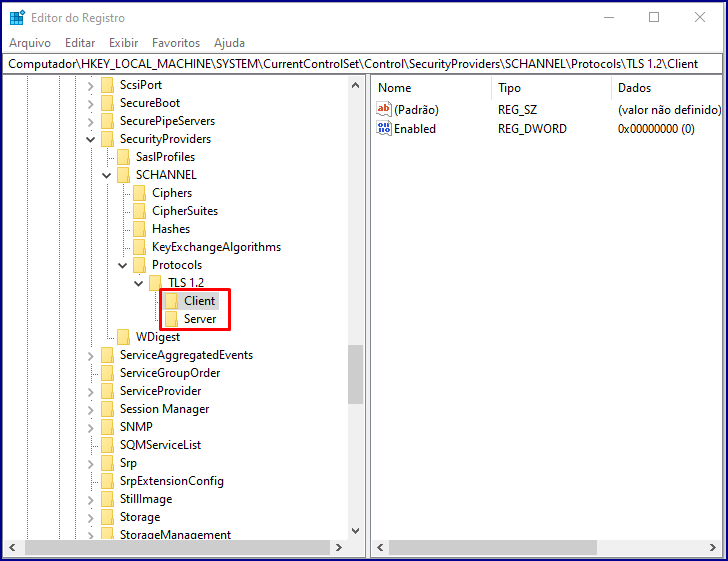The image size is (728, 561).
Task: Collapse the SCHANNEL key
Action: point(107,176)
